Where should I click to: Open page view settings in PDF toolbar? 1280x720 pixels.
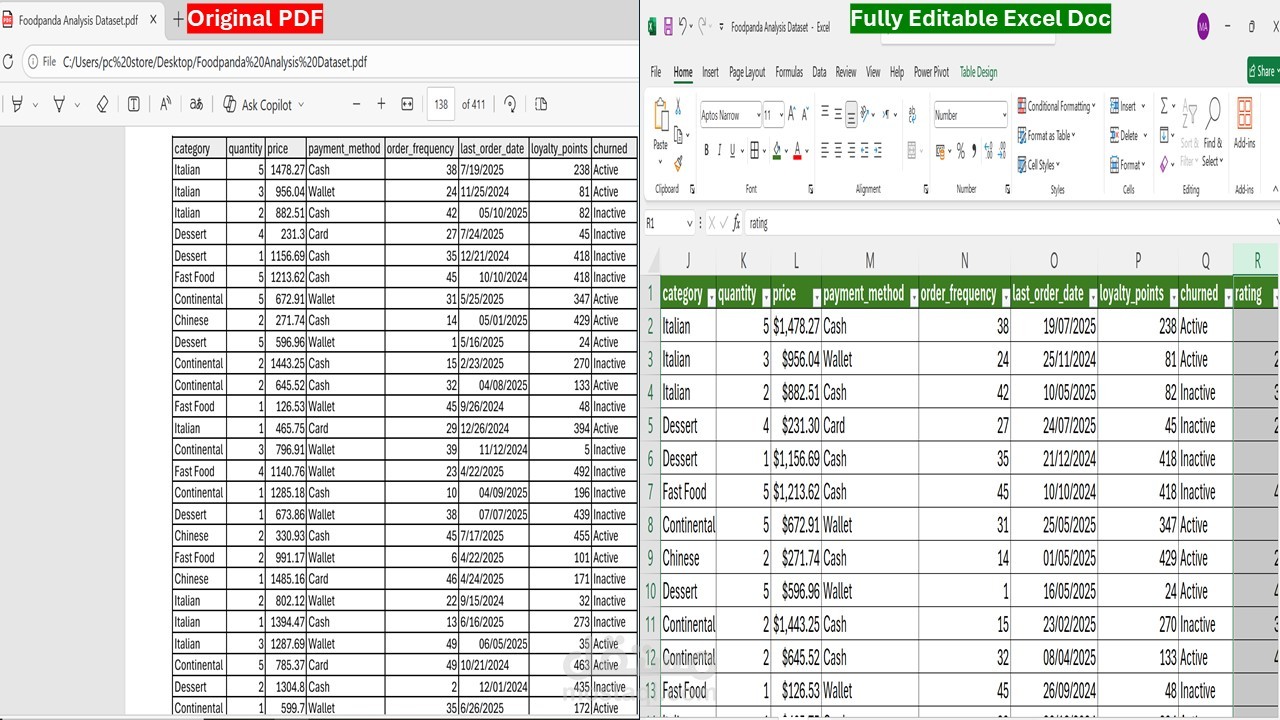[541, 104]
